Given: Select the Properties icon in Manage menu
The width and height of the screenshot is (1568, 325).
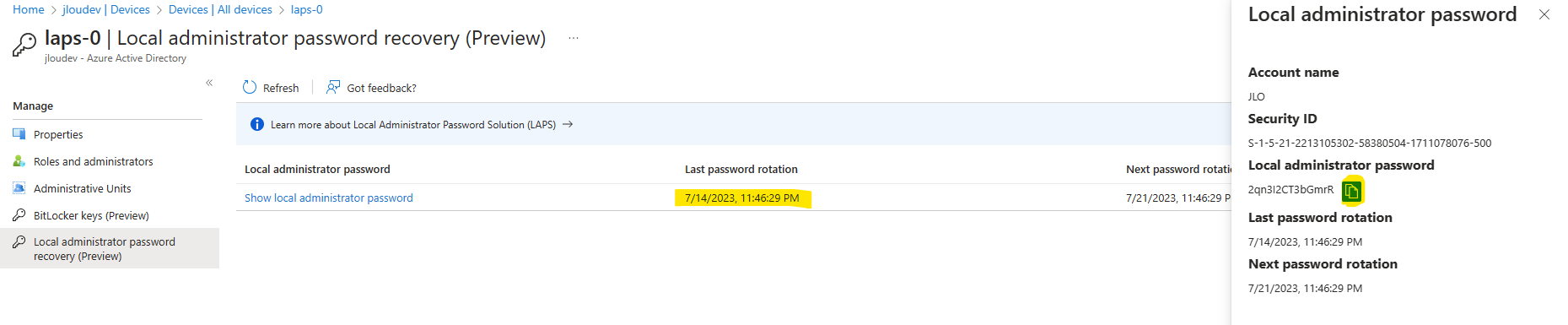Looking at the screenshot, I should click(19, 134).
